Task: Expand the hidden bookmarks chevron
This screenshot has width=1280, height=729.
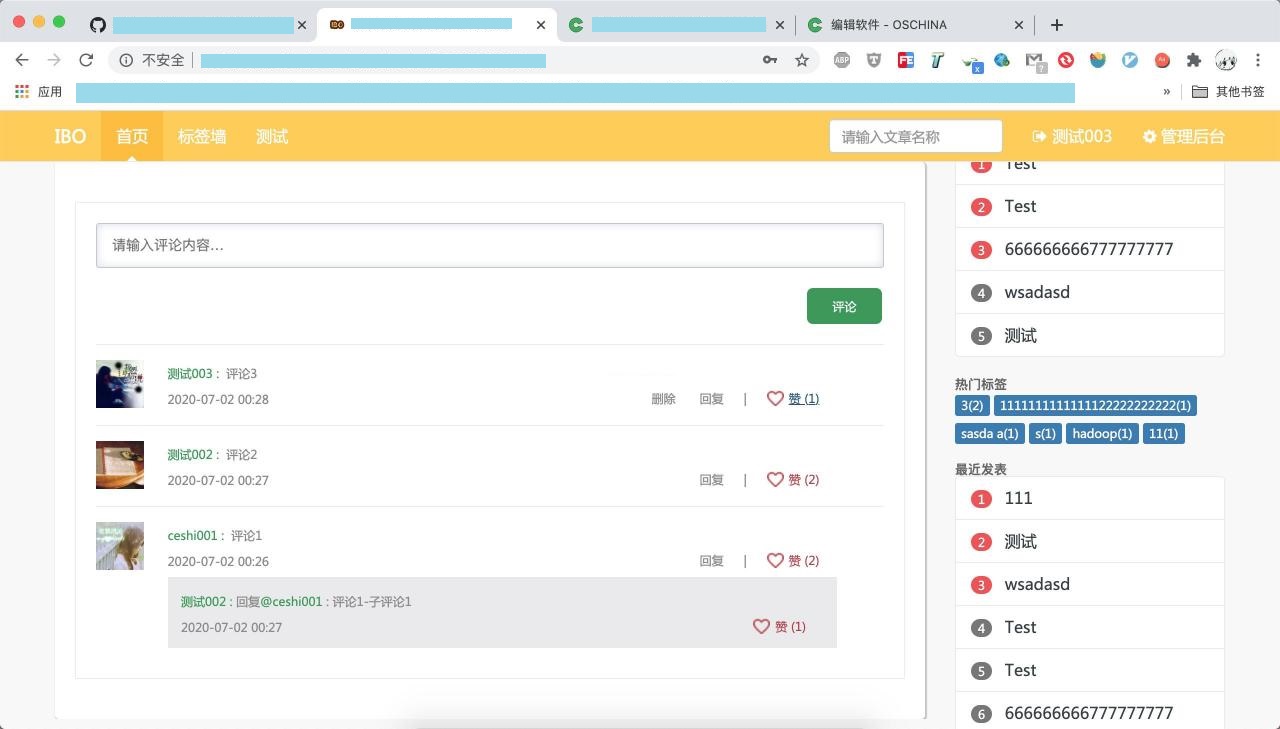Action: (1166, 92)
